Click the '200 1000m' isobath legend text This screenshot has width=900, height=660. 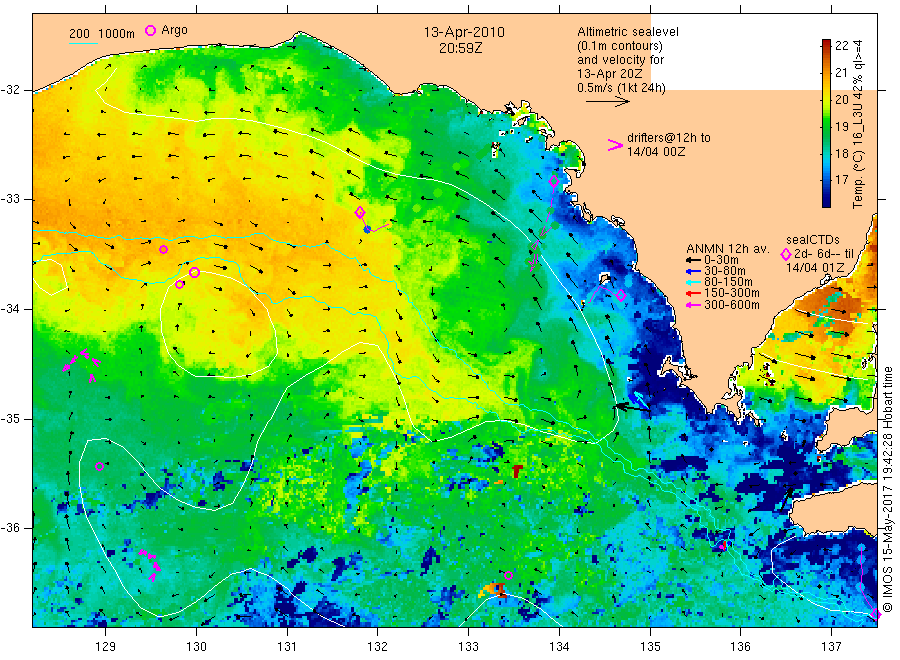click(x=102, y=34)
